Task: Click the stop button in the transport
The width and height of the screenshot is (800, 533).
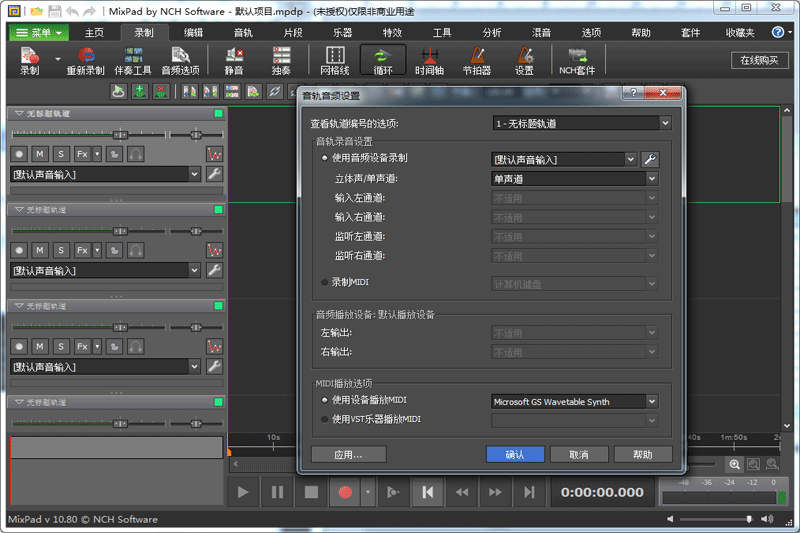Action: [x=311, y=492]
